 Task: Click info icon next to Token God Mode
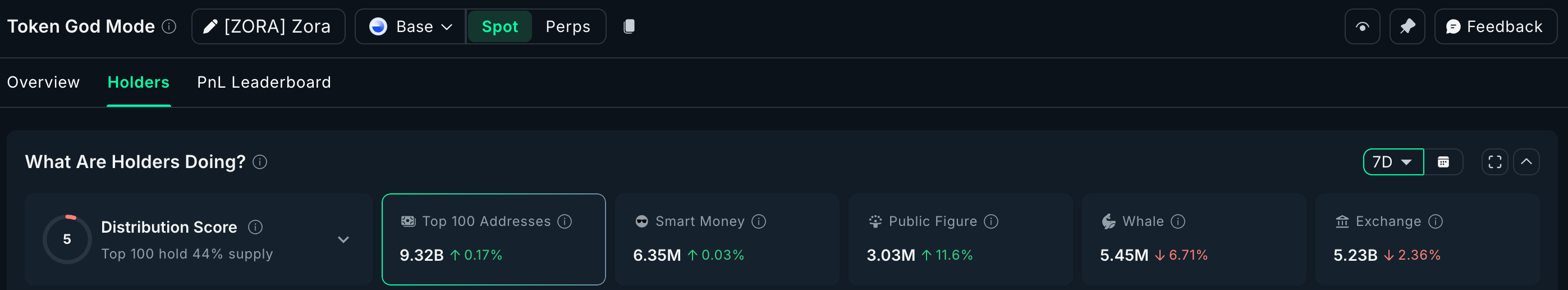tap(169, 26)
